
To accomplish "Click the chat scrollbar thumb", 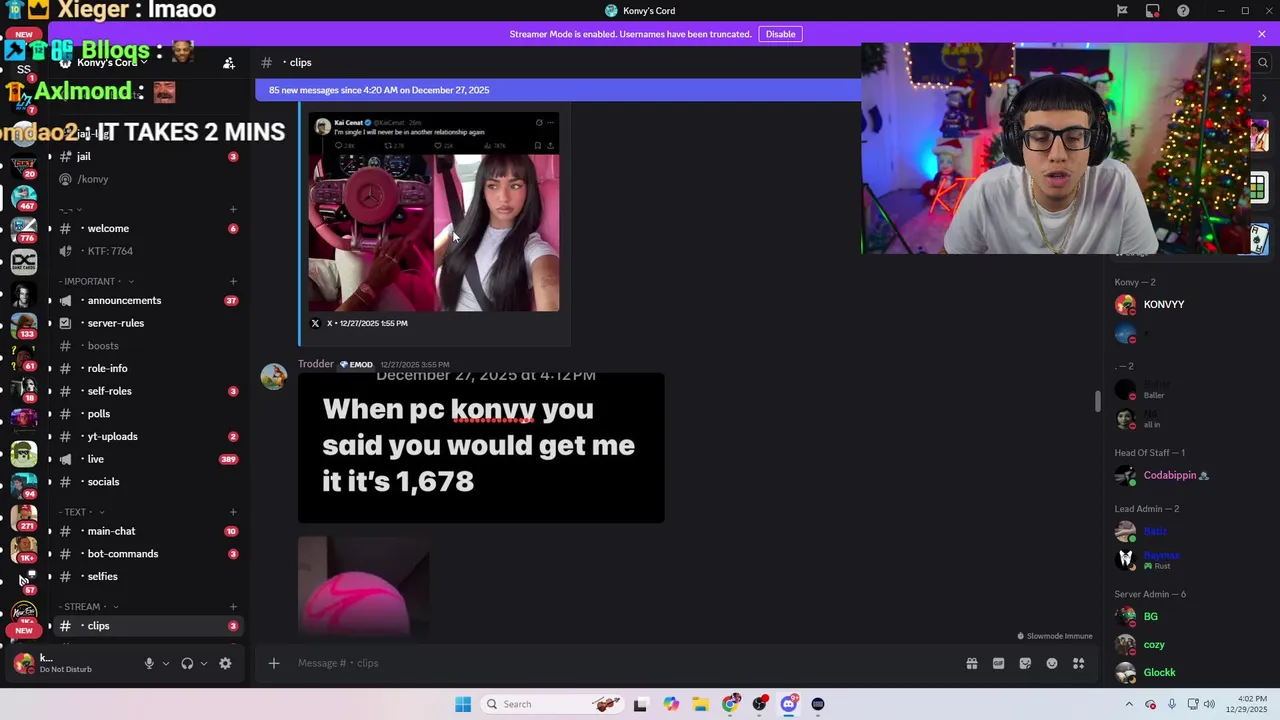I will (x=1097, y=401).
